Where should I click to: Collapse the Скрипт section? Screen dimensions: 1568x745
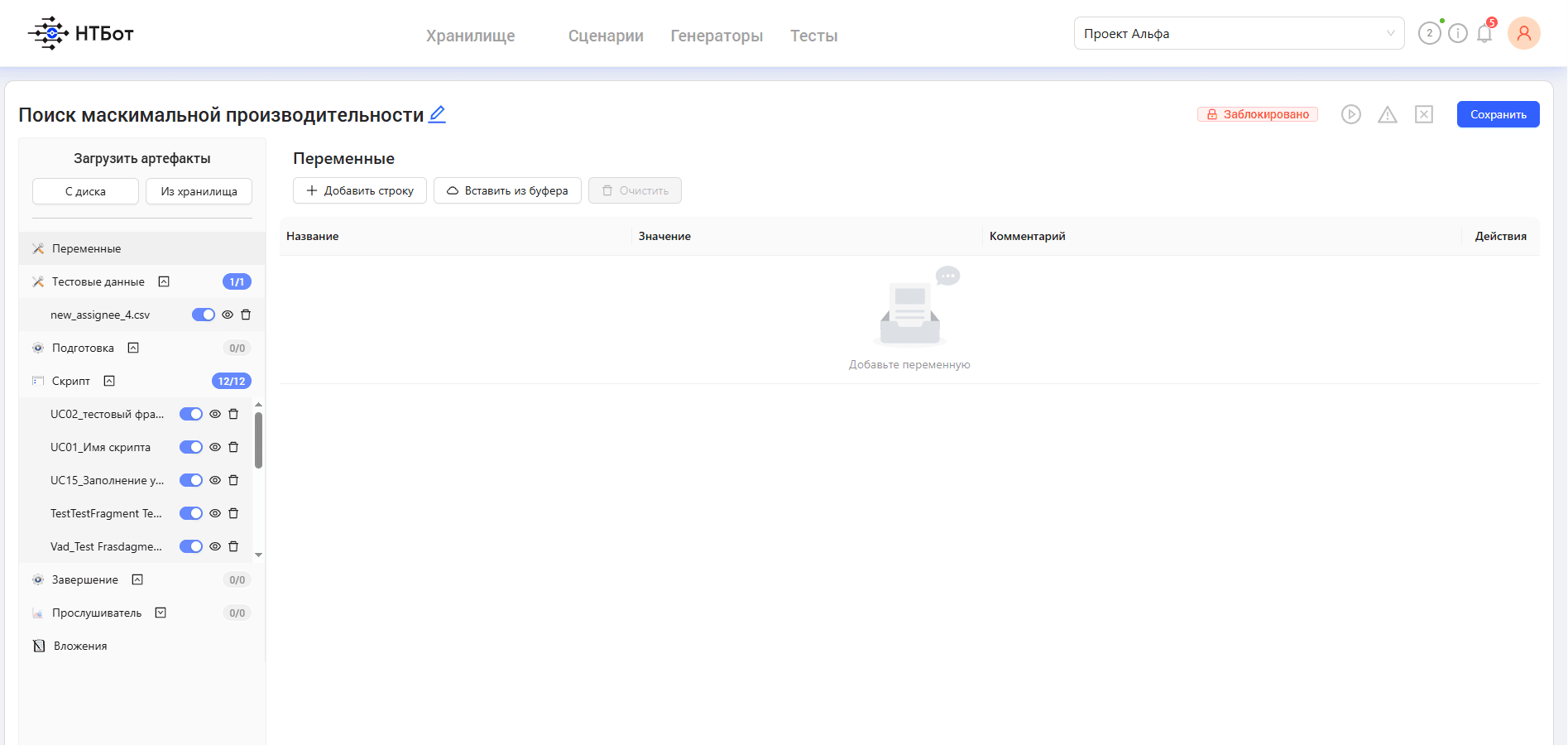pyautogui.click(x=109, y=381)
